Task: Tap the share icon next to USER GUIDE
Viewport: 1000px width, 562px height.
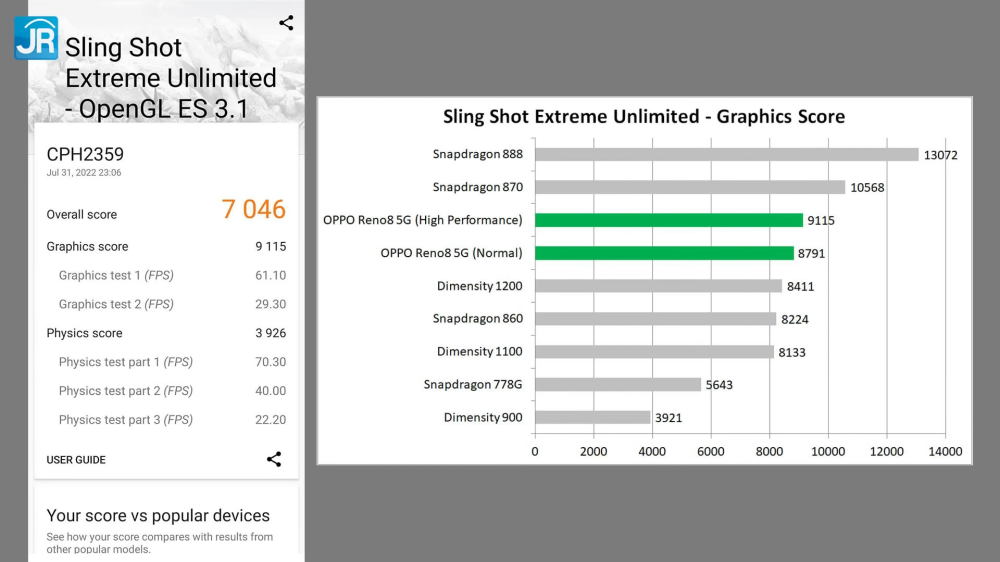Action: [x=274, y=459]
